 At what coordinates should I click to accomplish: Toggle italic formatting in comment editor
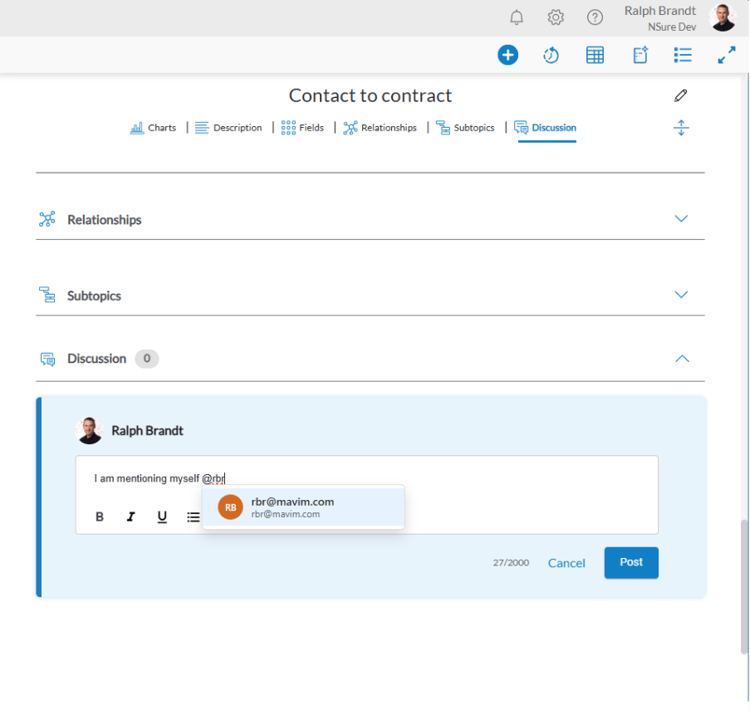(x=131, y=517)
